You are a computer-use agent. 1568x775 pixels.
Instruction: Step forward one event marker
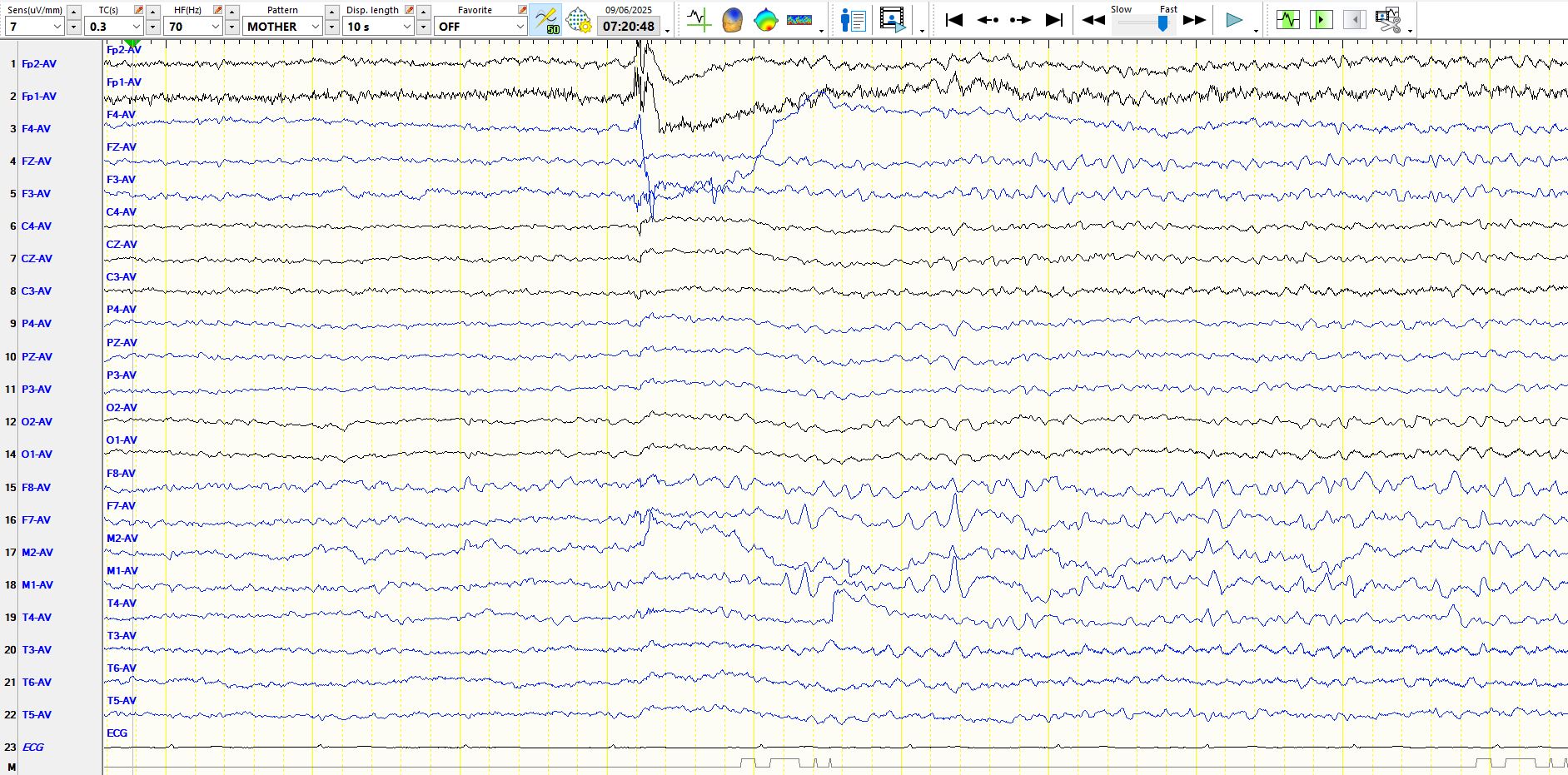pos(1021,20)
